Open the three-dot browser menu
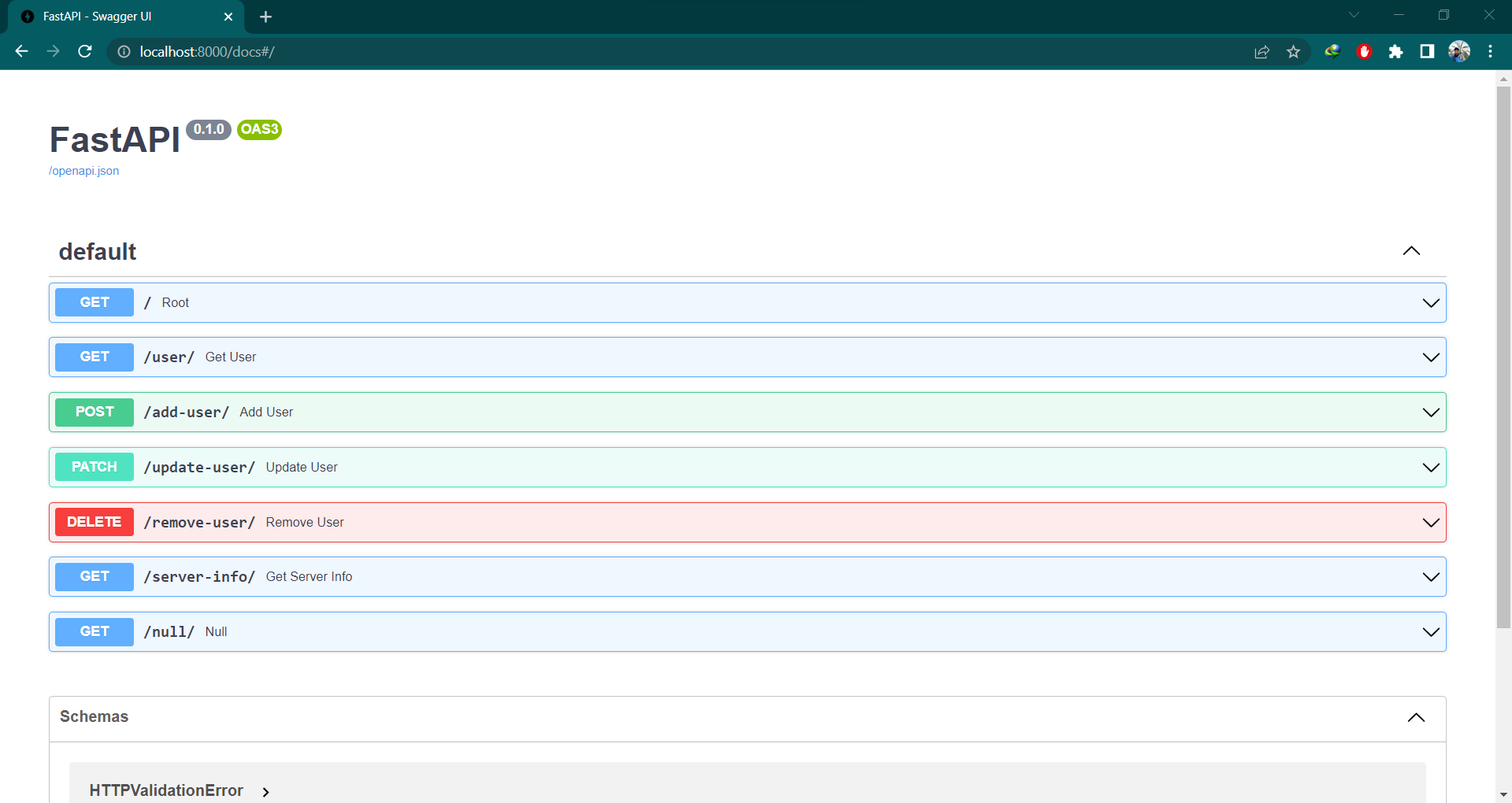This screenshot has width=1512, height=803. tap(1490, 51)
